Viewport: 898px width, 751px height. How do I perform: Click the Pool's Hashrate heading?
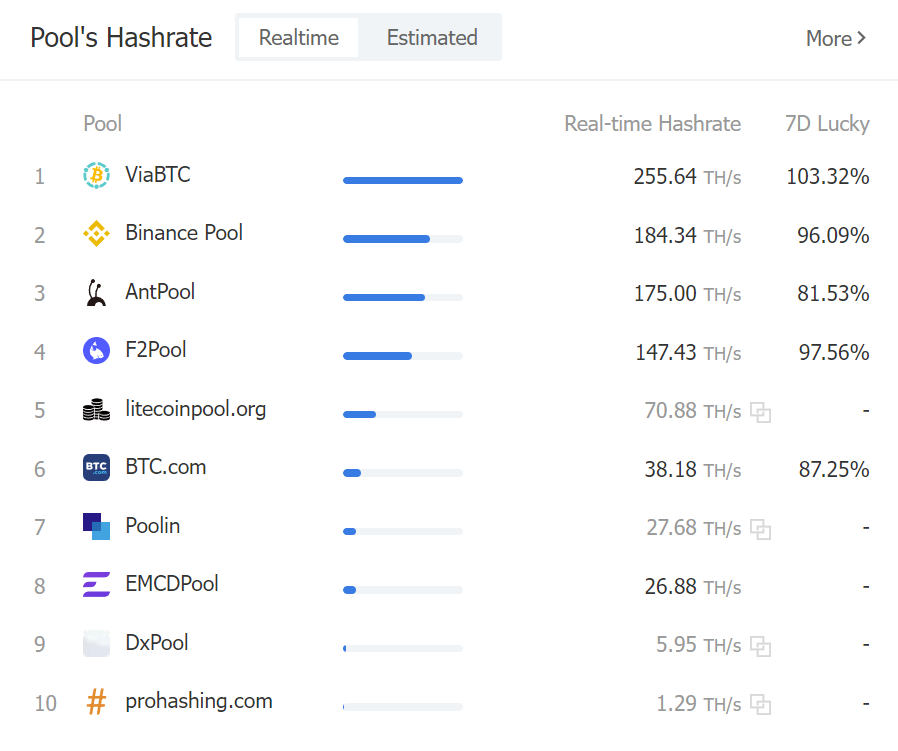click(x=121, y=38)
